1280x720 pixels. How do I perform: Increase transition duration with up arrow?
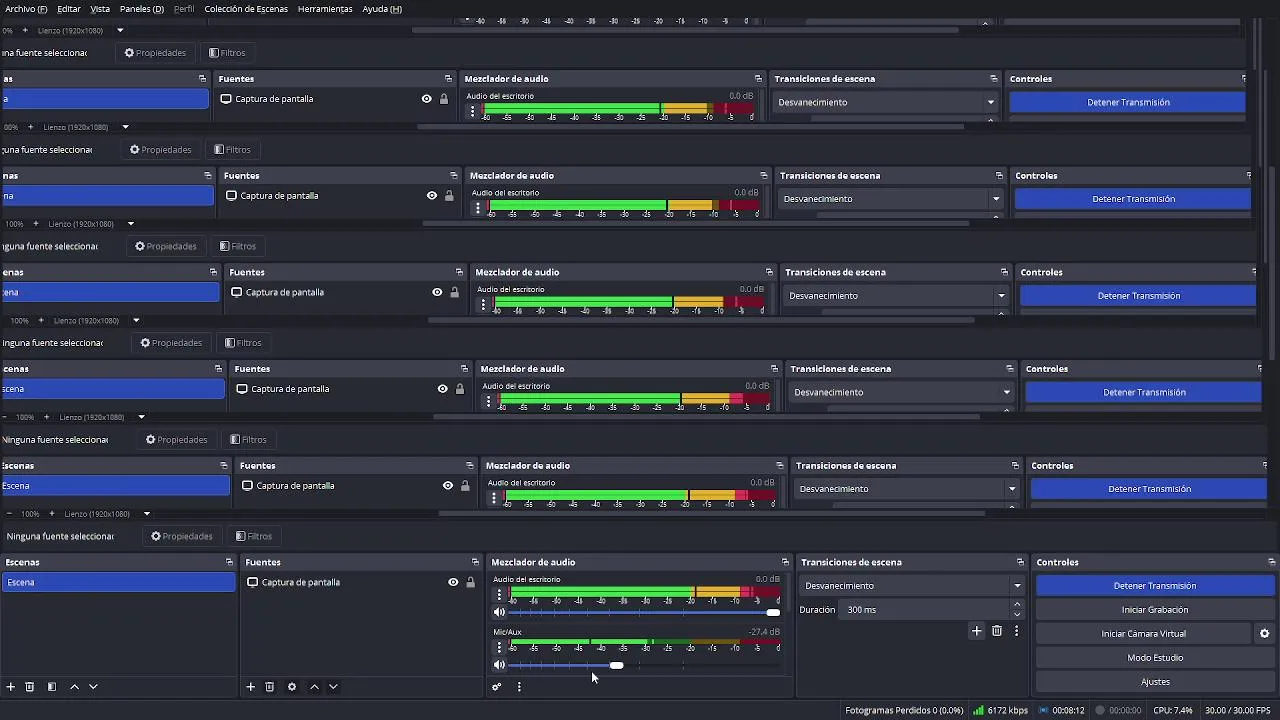[1017, 605]
